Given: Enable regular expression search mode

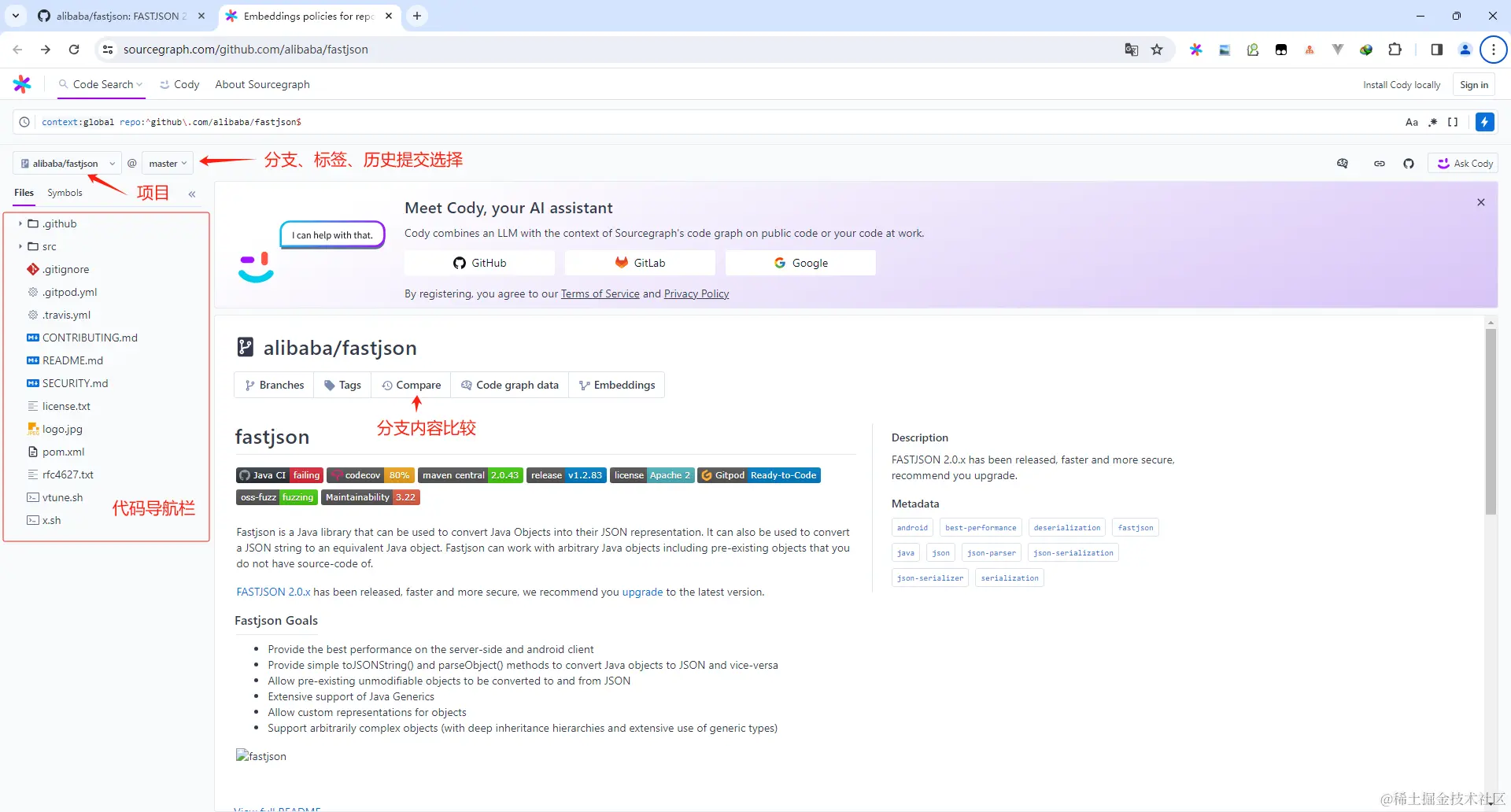Looking at the screenshot, I should 1432,122.
